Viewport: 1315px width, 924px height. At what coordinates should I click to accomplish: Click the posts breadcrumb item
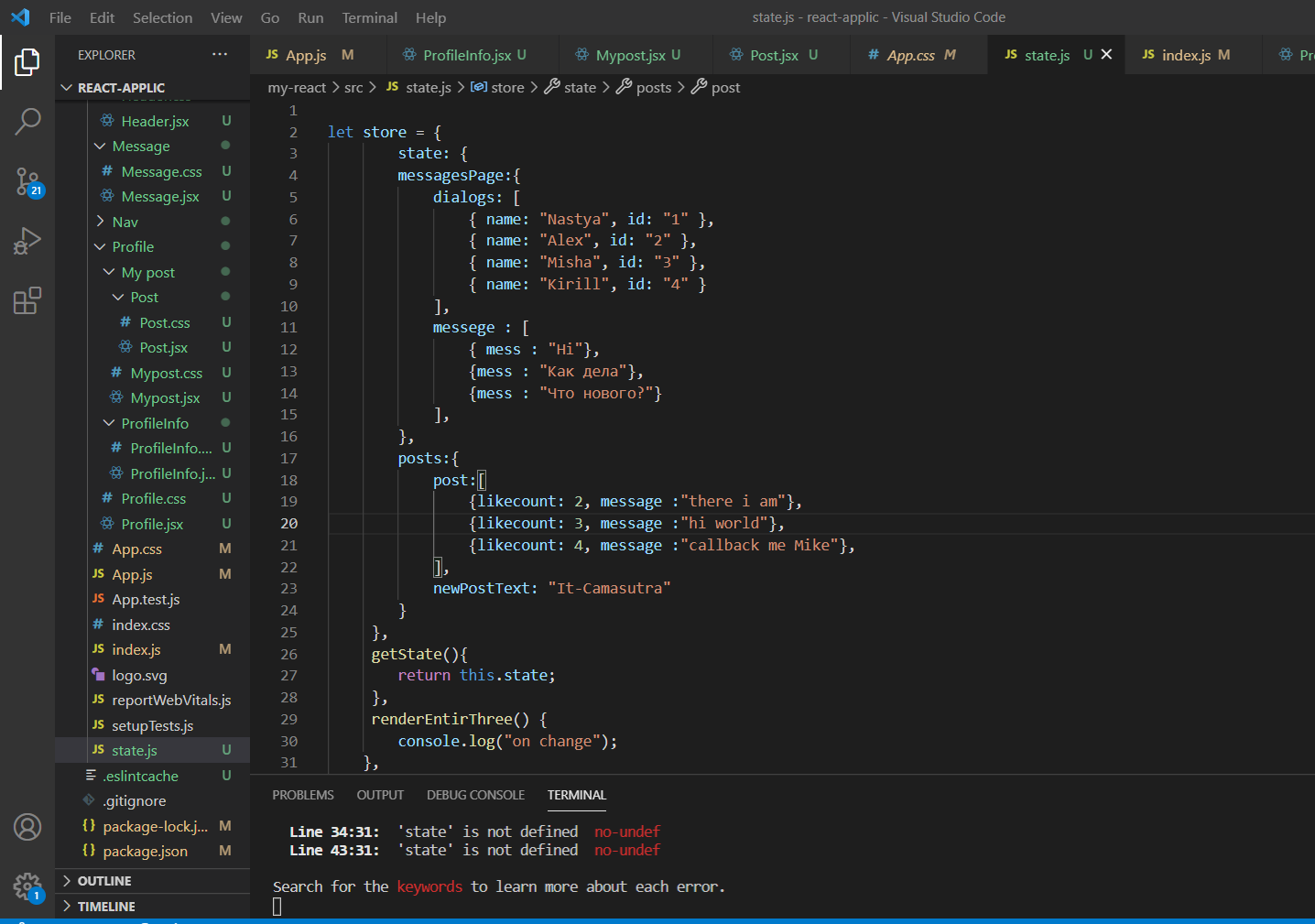click(653, 88)
